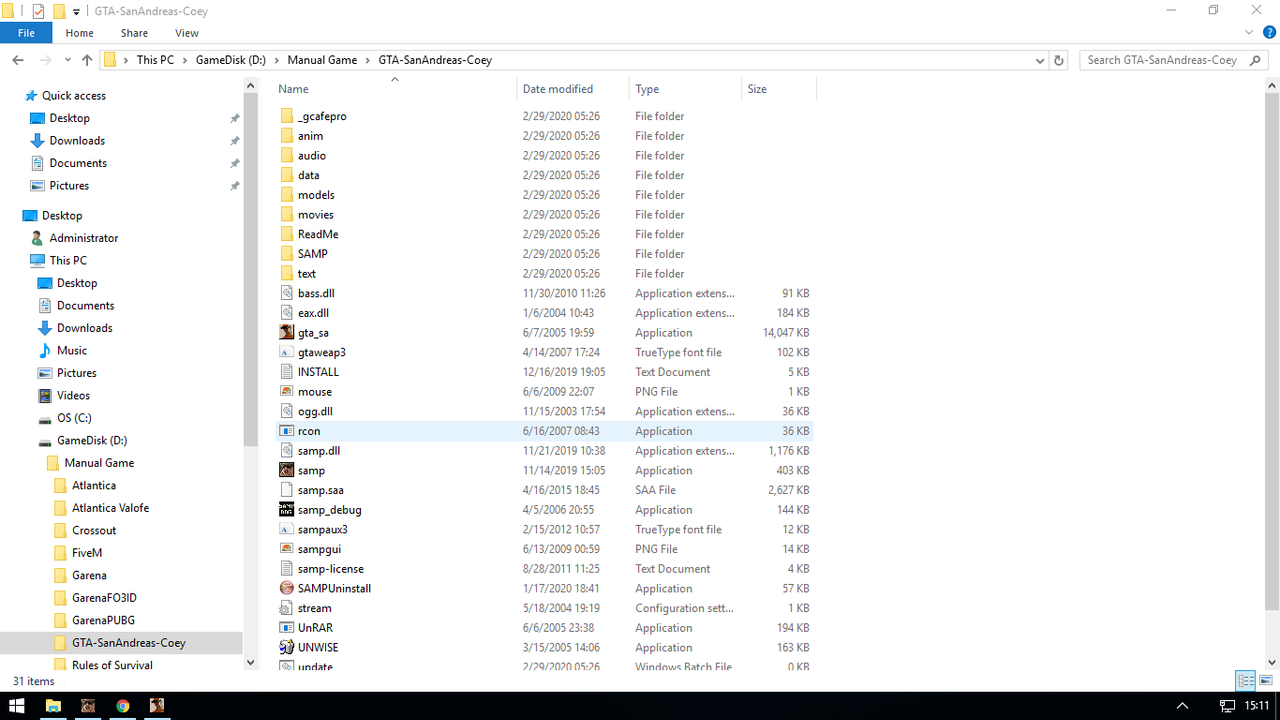Select the rcon application icon
The height and width of the screenshot is (720, 1280).
pos(287,431)
